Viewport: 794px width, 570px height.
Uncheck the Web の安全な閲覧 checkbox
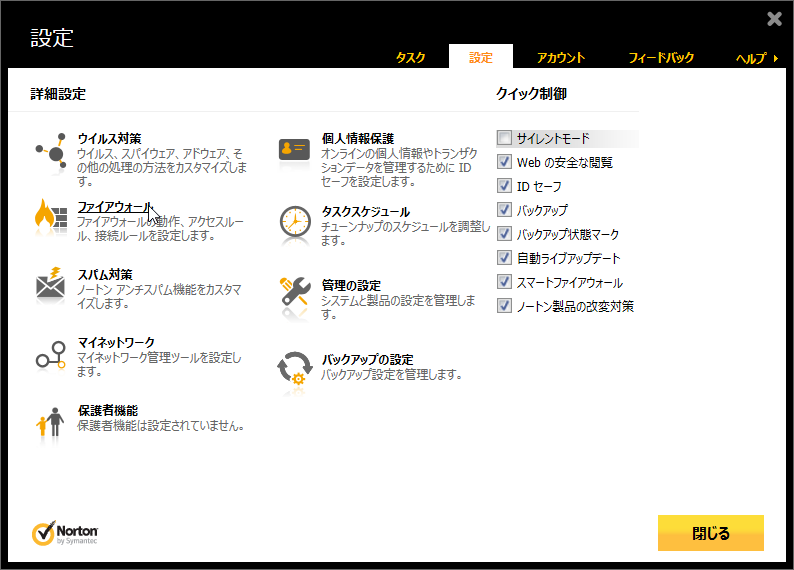coord(505,162)
